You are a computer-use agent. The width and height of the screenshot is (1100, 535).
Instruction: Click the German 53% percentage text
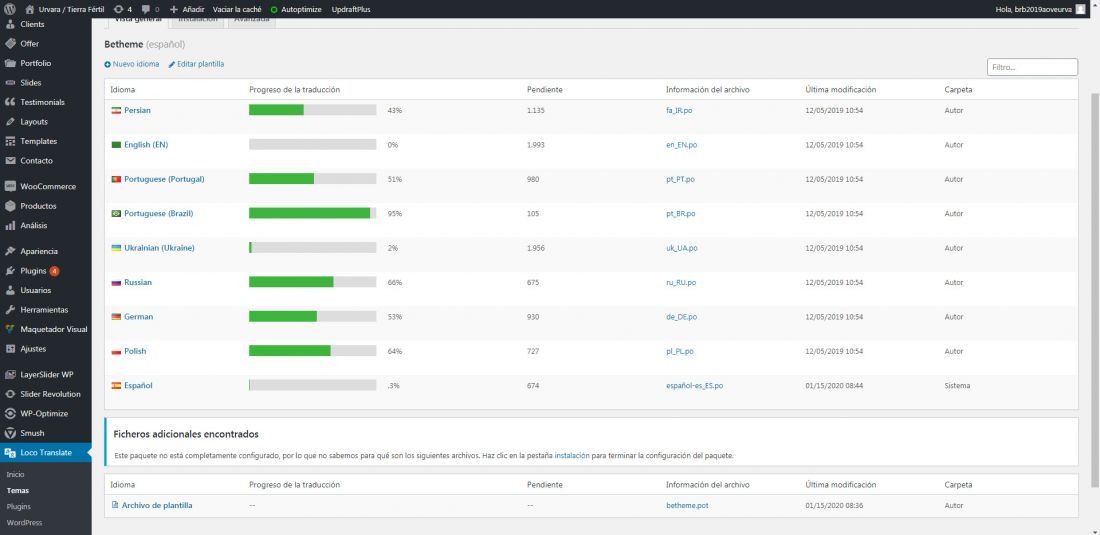[394, 317]
